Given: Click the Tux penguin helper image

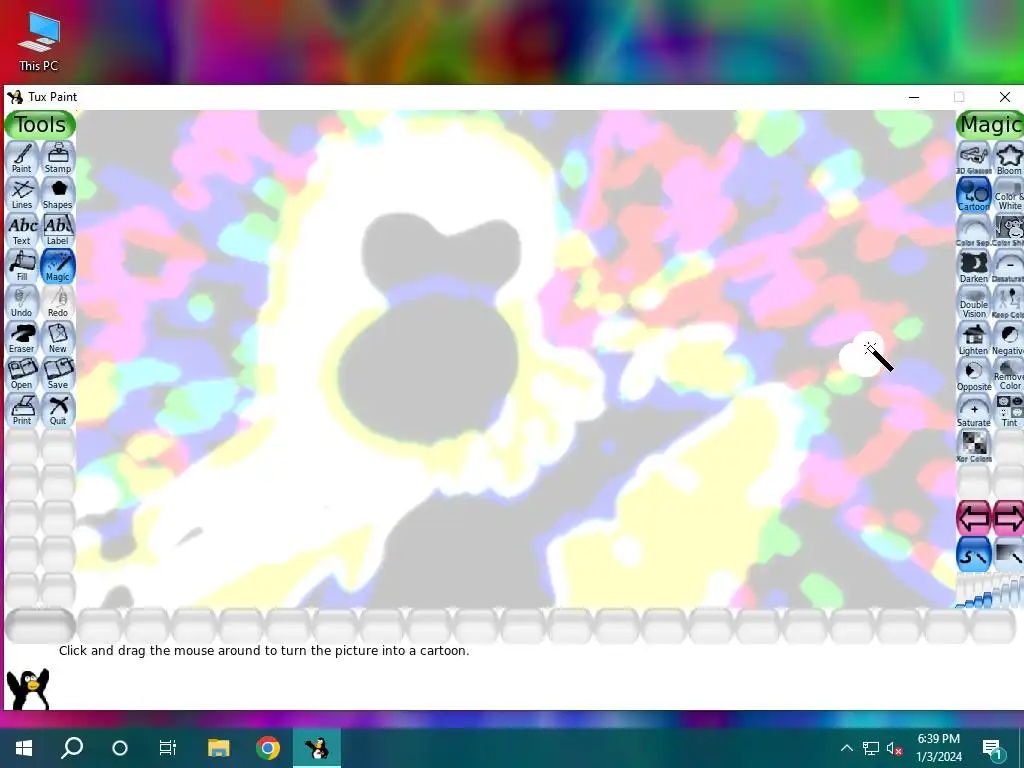Looking at the screenshot, I should coord(28,688).
